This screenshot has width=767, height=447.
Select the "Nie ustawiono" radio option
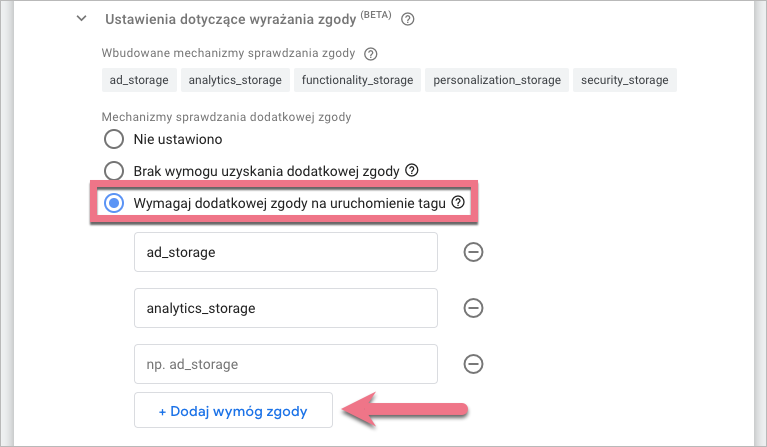coord(114,139)
